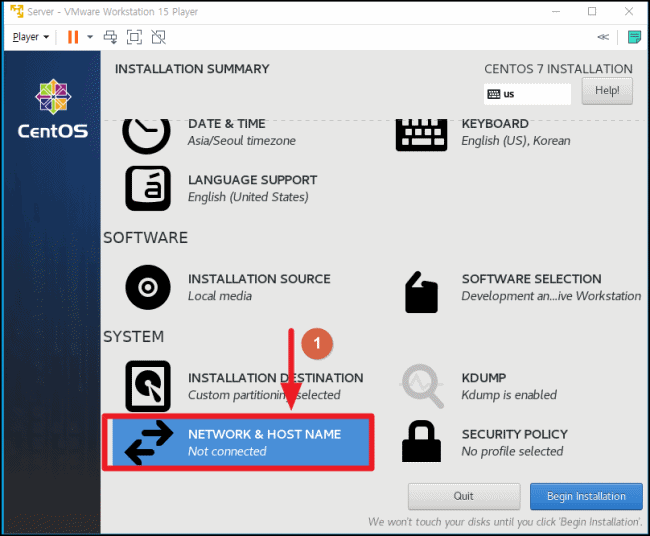Click 'Local media' text

(x=220, y=296)
